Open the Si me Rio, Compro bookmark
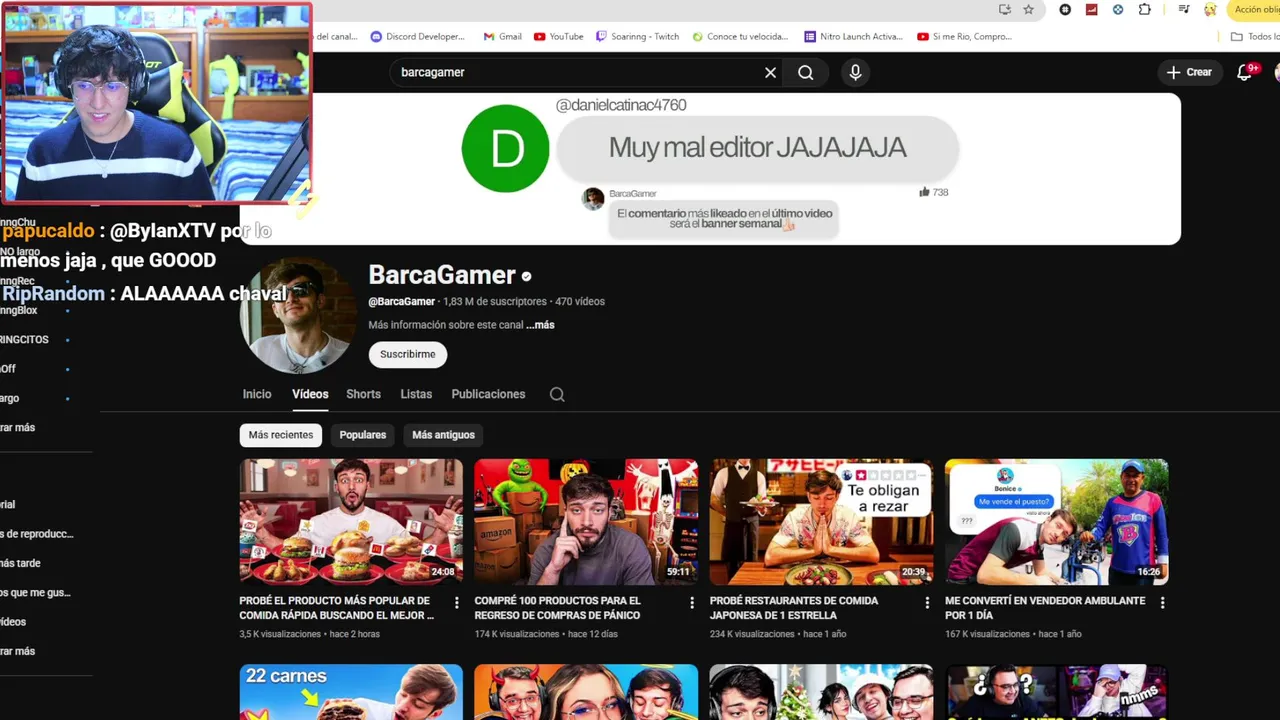The image size is (1280, 720). pos(965,36)
